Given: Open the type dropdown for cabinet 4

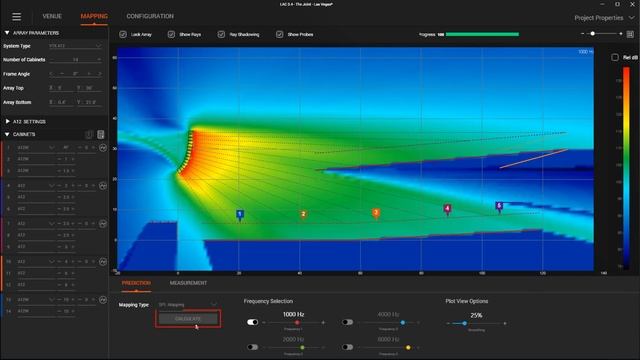Looking at the screenshot, I should coord(51,186).
